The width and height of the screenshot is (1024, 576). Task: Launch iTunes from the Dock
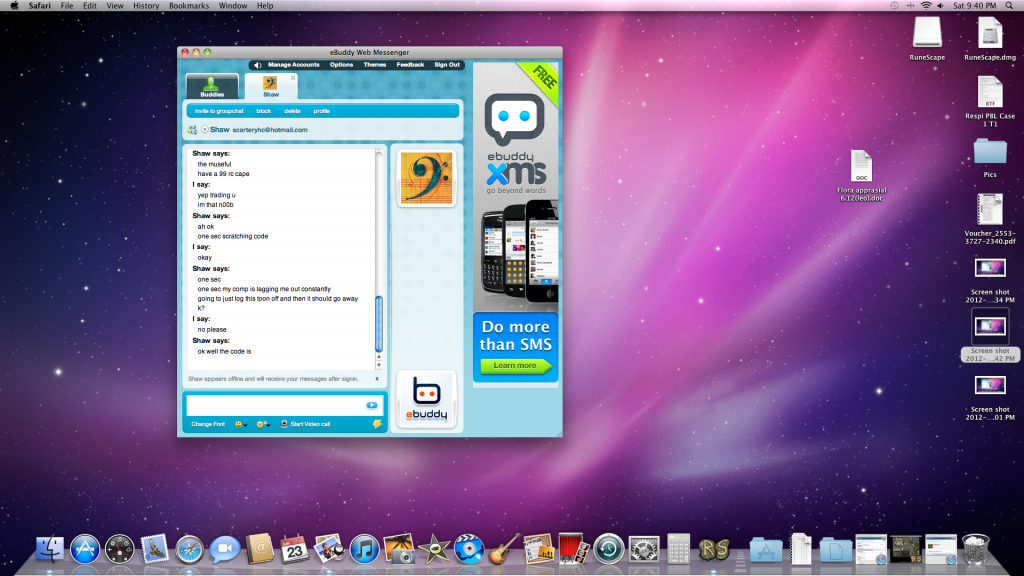point(364,549)
